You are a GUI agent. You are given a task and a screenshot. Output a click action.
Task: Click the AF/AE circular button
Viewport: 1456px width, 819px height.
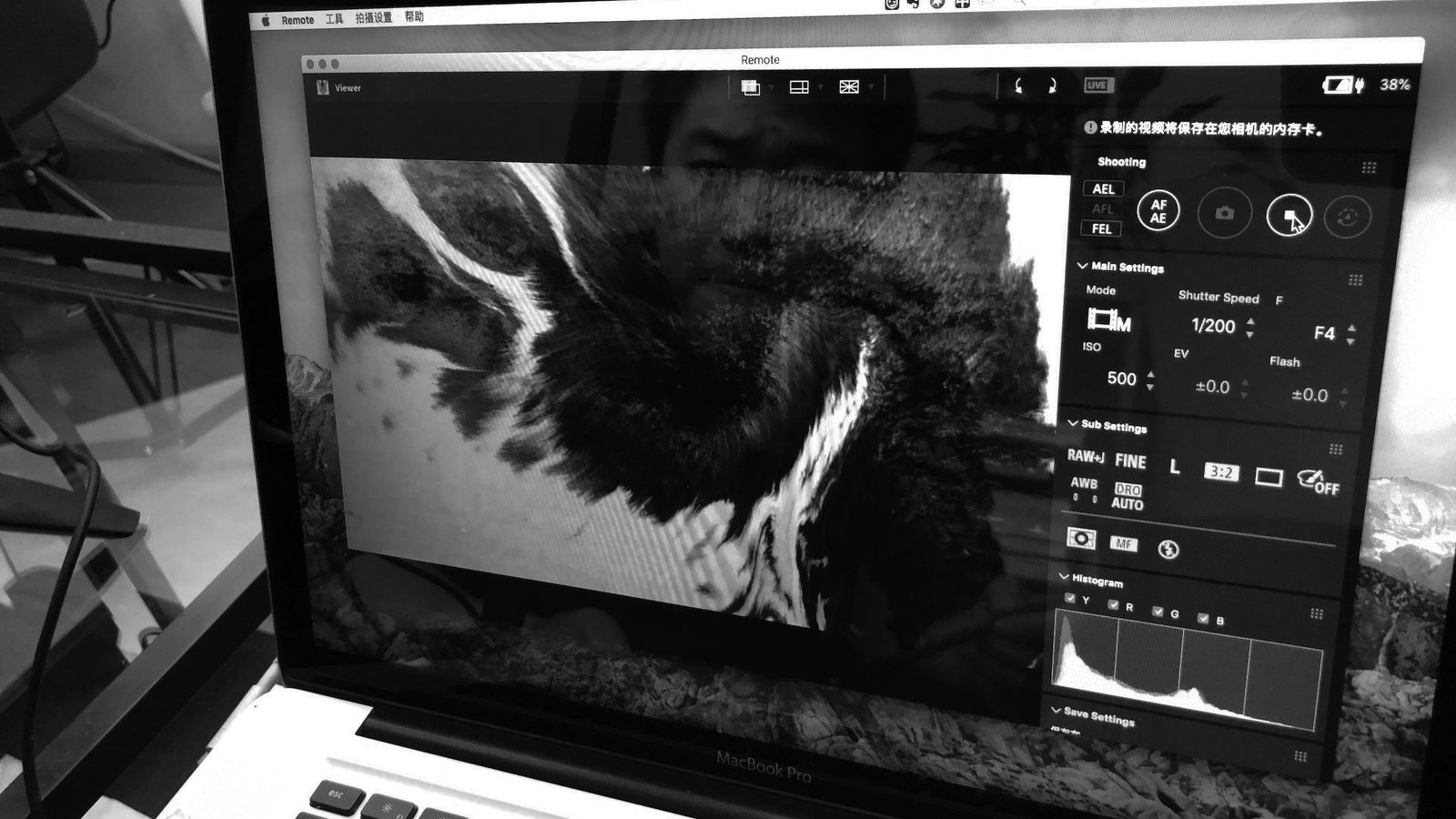pyautogui.click(x=1158, y=211)
